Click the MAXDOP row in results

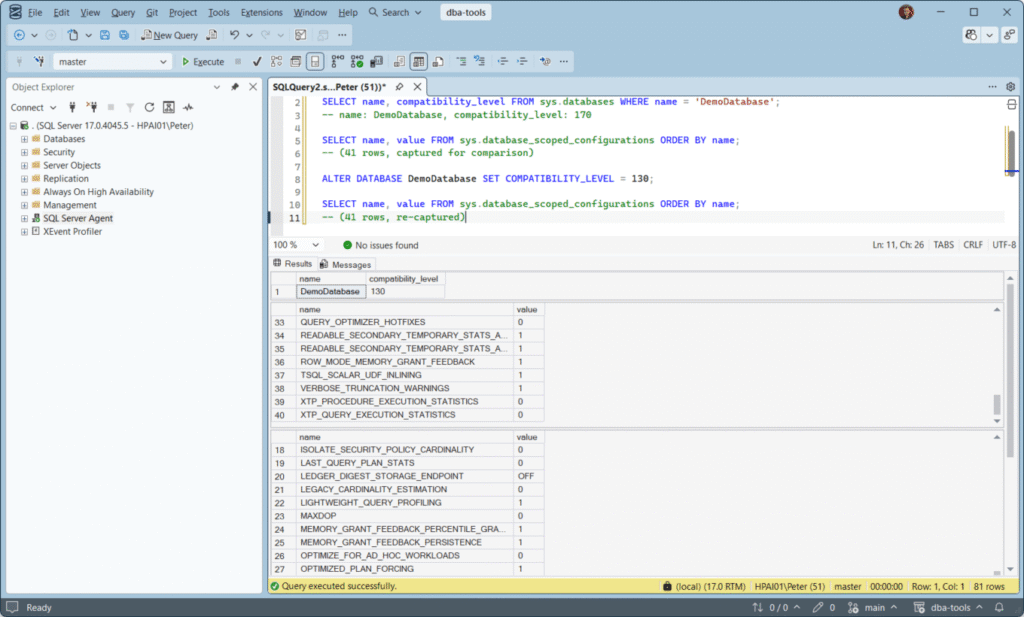(x=408, y=516)
